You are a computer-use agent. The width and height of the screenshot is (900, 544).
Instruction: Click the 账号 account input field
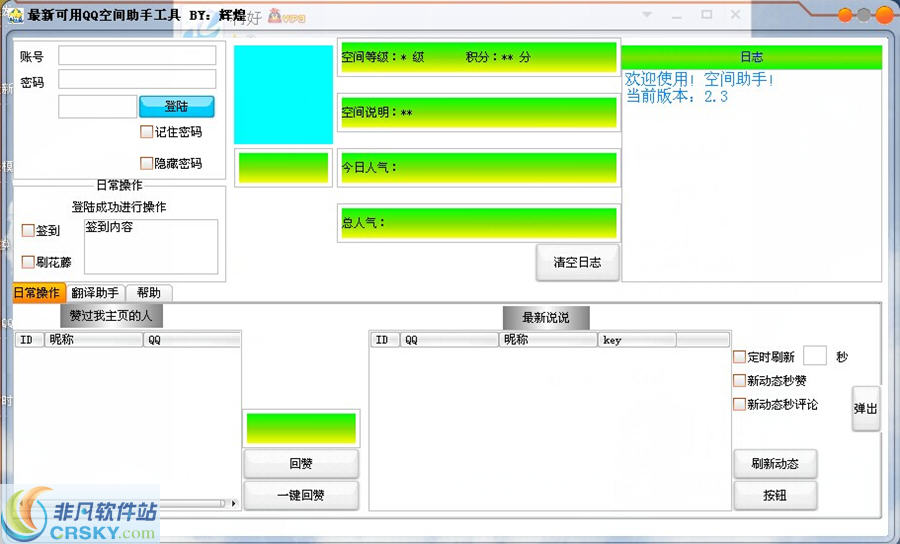137,56
